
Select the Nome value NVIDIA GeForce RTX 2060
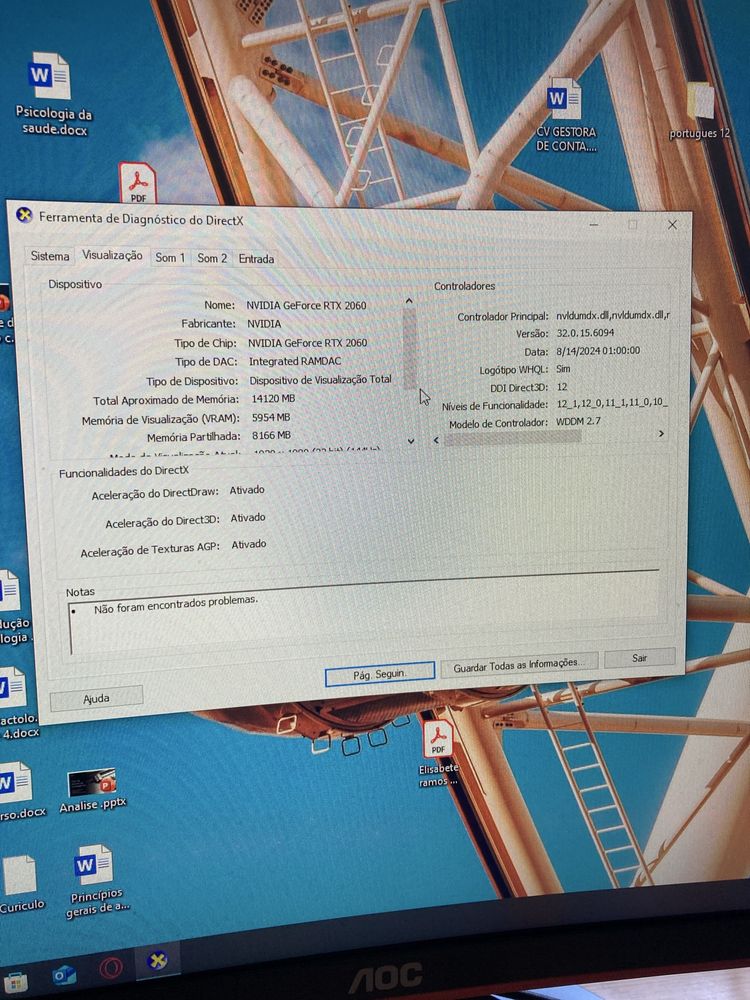pyautogui.click(x=306, y=305)
